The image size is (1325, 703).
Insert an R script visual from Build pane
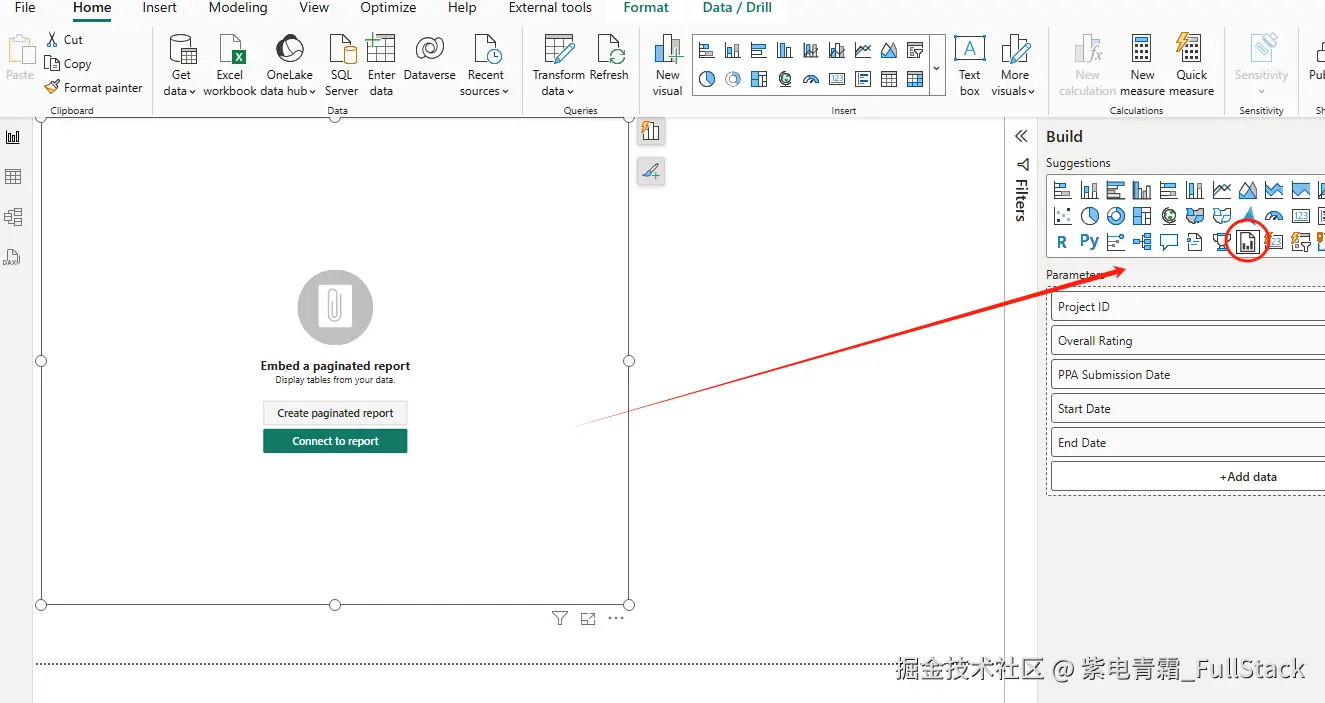tap(1062, 242)
